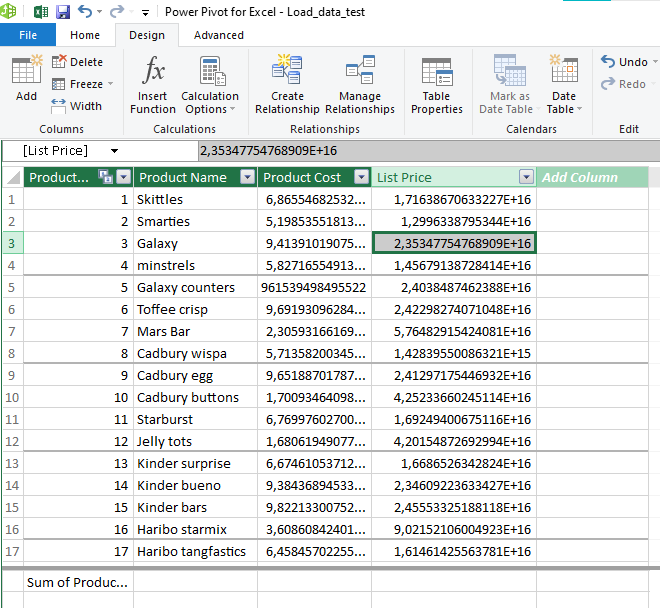Click Create Relationship icon
This screenshot has height=608, width=660.
287,84
